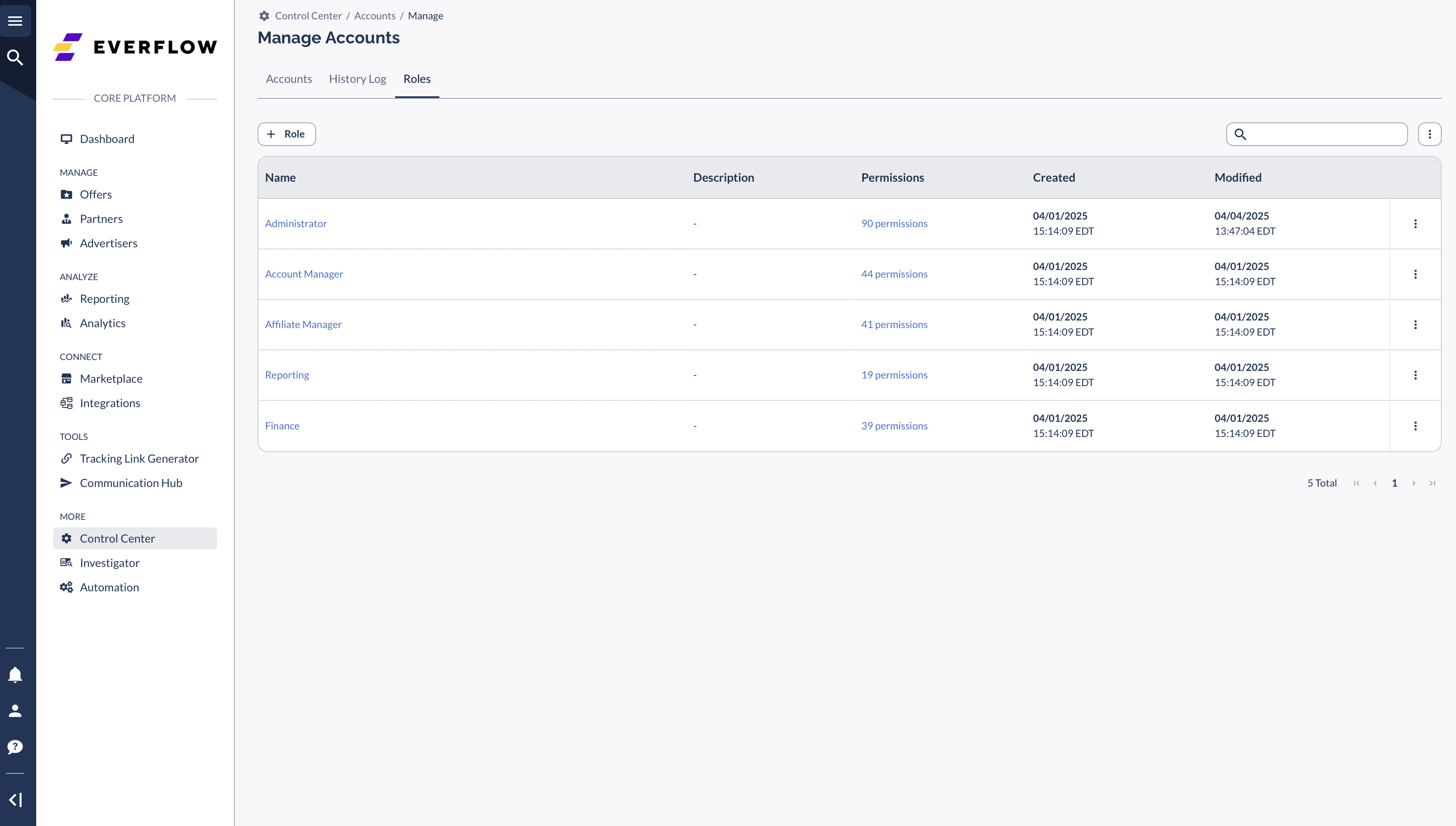Click the Dashboard monitor icon
1456x826 pixels.
click(66, 139)
